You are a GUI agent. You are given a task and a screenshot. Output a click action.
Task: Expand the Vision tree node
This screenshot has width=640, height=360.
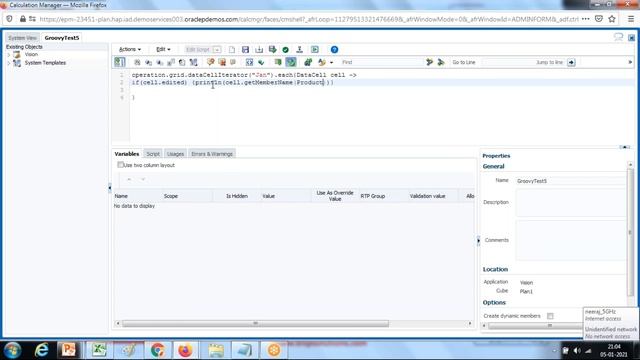[9, 55]
